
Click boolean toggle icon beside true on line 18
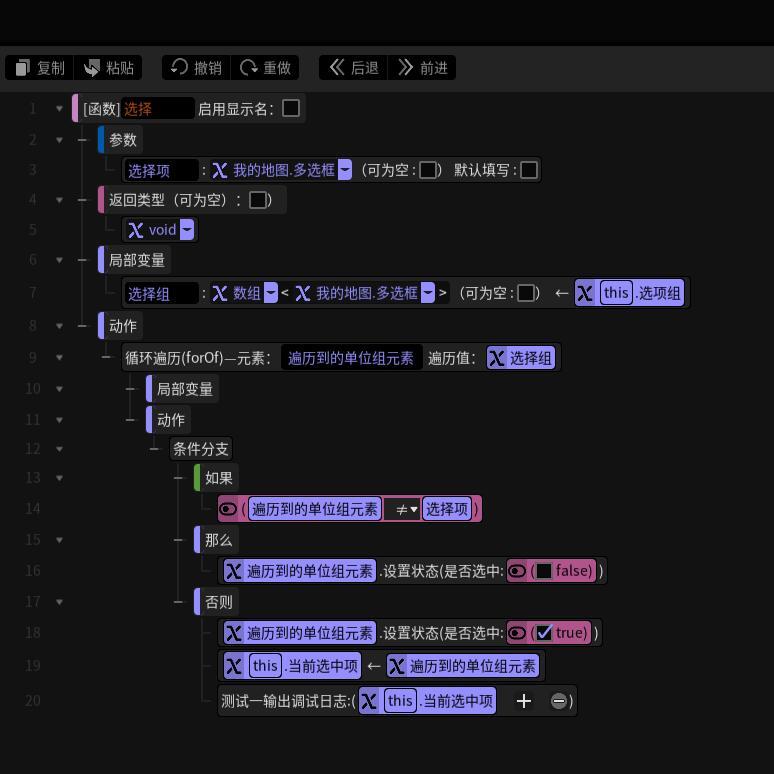[517, 633]
